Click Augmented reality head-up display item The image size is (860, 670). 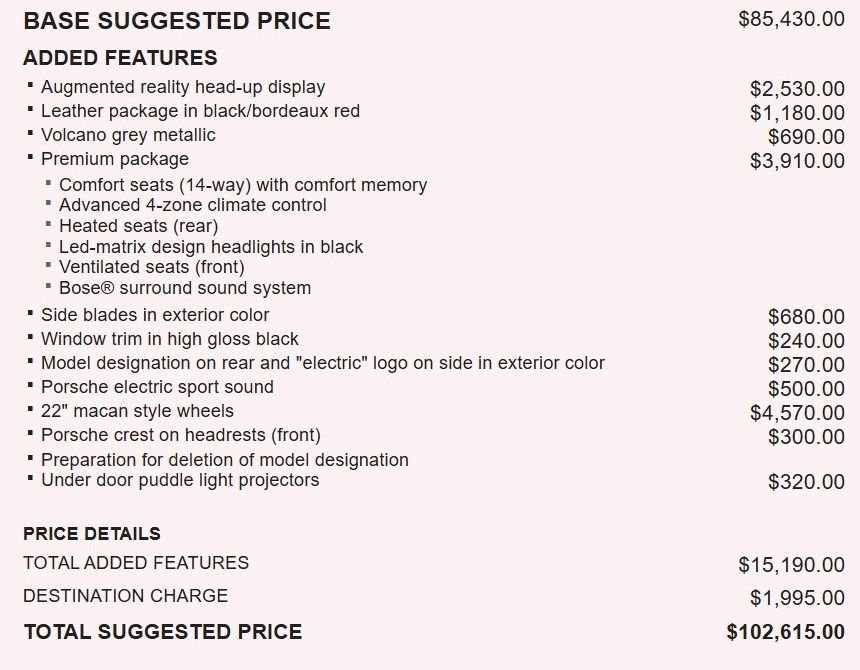coord(183,87)
